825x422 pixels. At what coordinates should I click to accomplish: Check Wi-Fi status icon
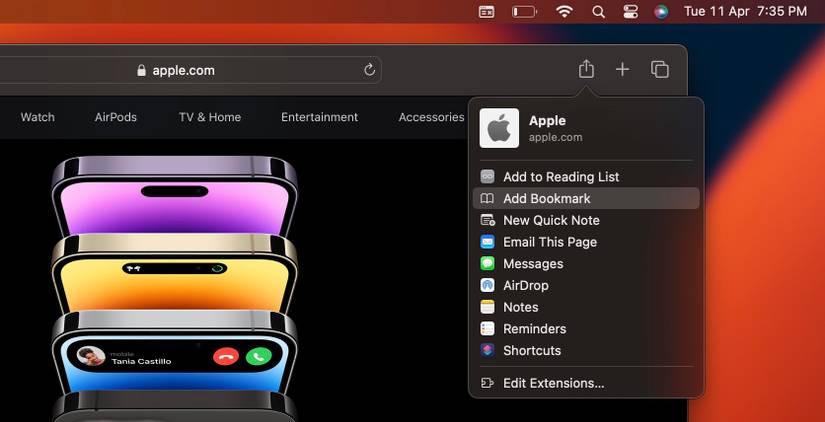tap(565, 12)
